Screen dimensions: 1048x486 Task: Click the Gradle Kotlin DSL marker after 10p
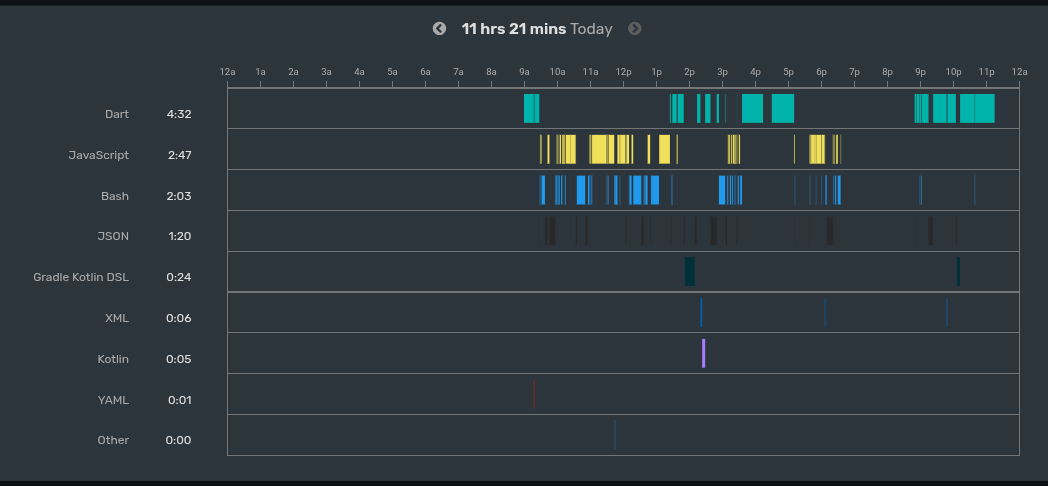[958, 271]
